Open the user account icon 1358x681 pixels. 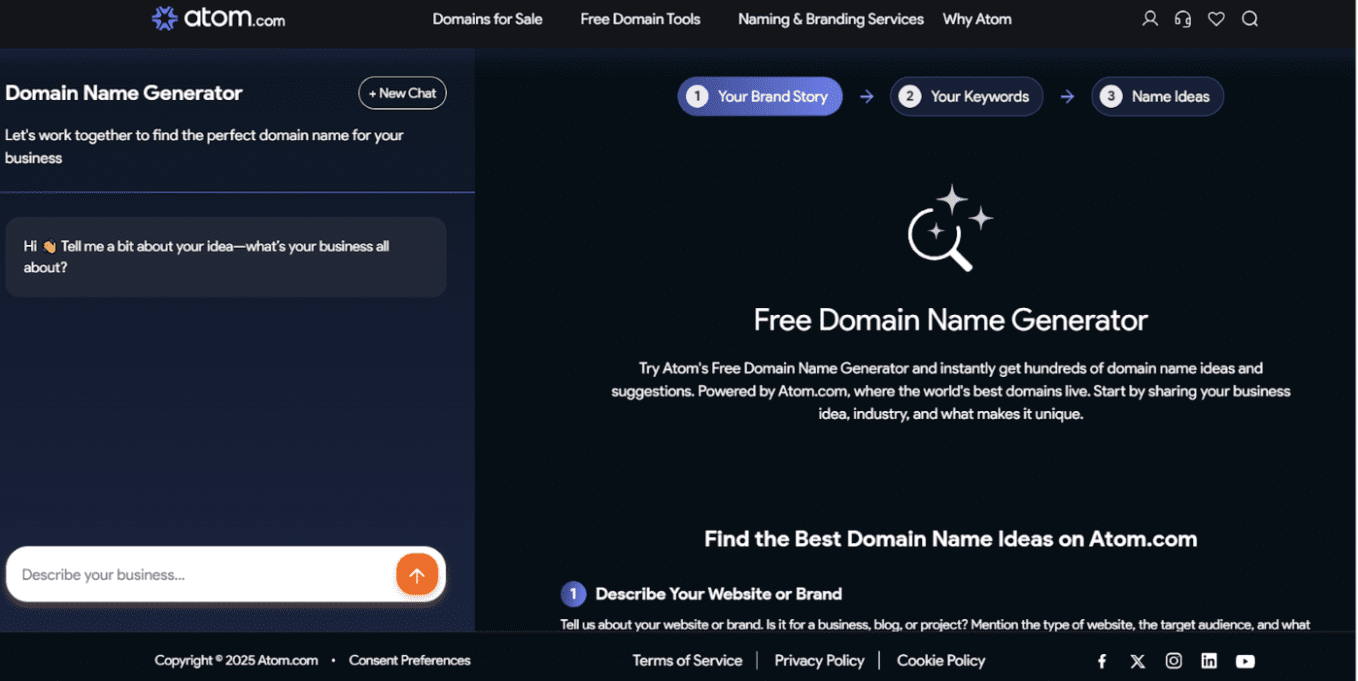coord(1150,19)
